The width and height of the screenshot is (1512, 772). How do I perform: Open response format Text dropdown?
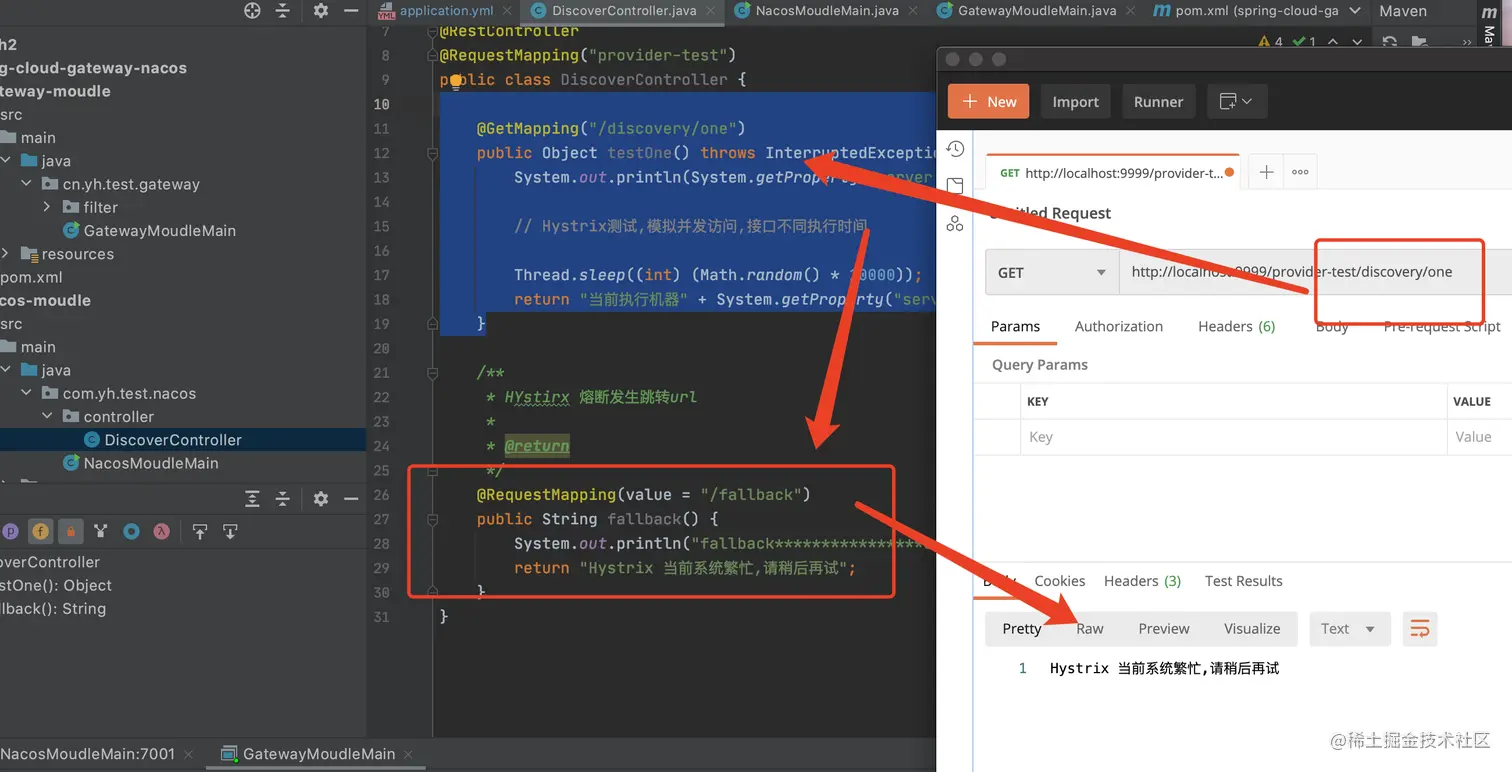(1349, 629)
